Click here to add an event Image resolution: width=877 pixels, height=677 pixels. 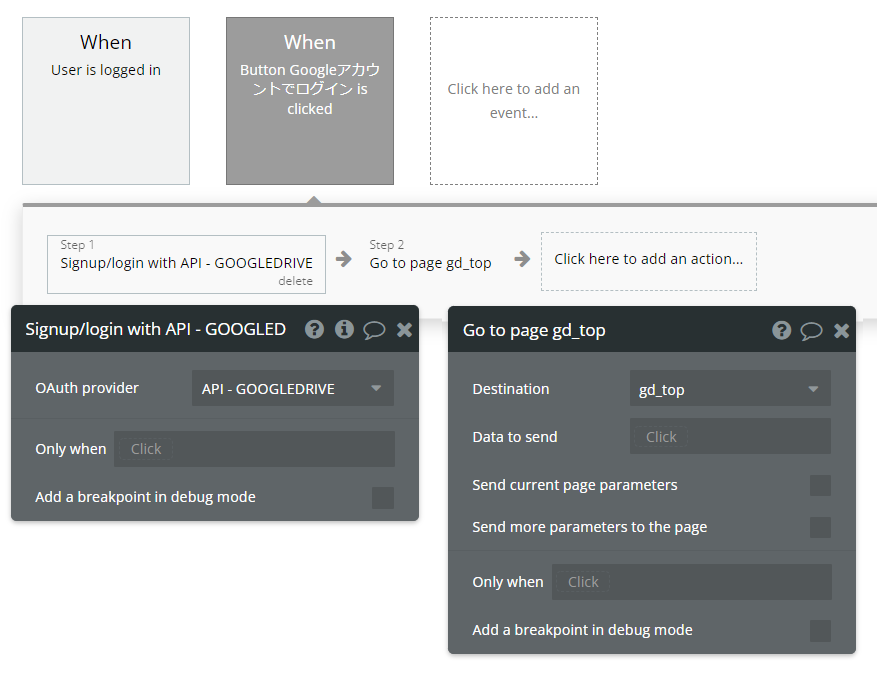(x=513, y=101)
